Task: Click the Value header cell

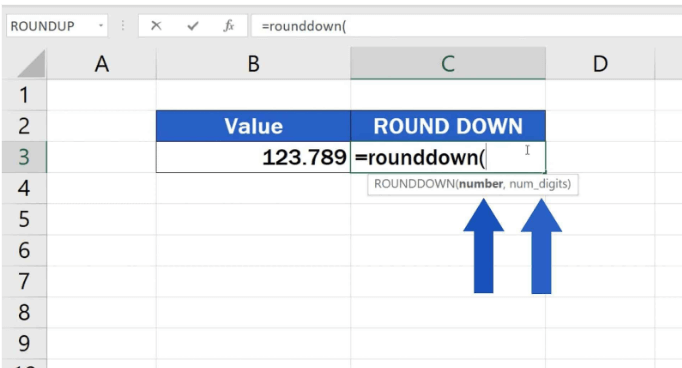Action: pos(253,126)
